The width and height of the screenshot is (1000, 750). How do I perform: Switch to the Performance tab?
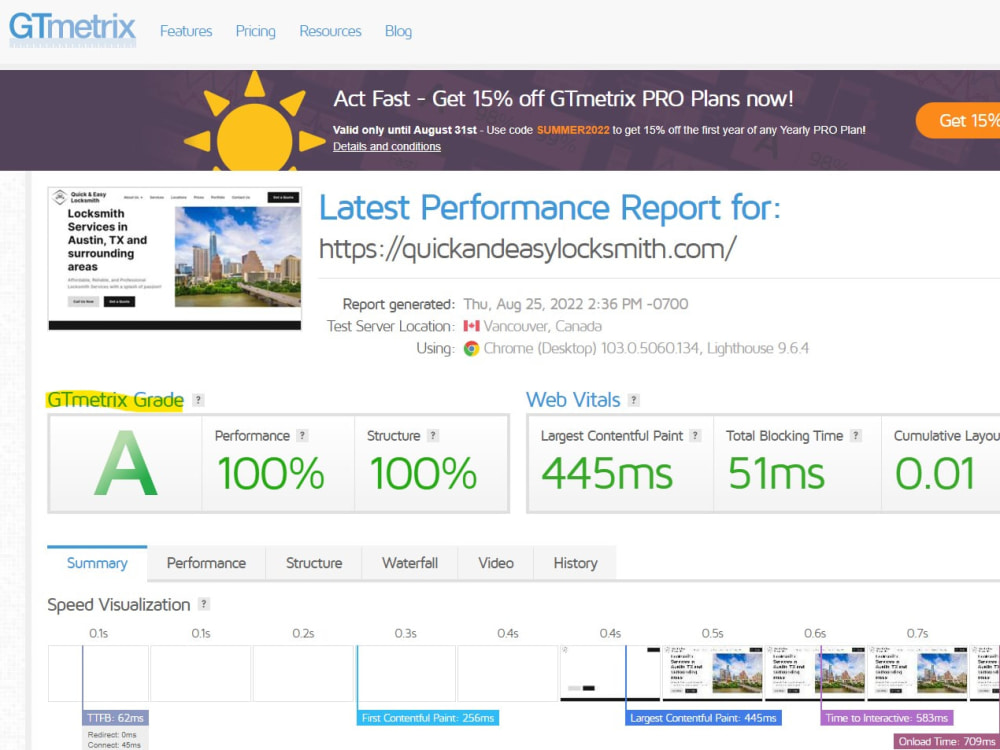(x=206, y=563)
